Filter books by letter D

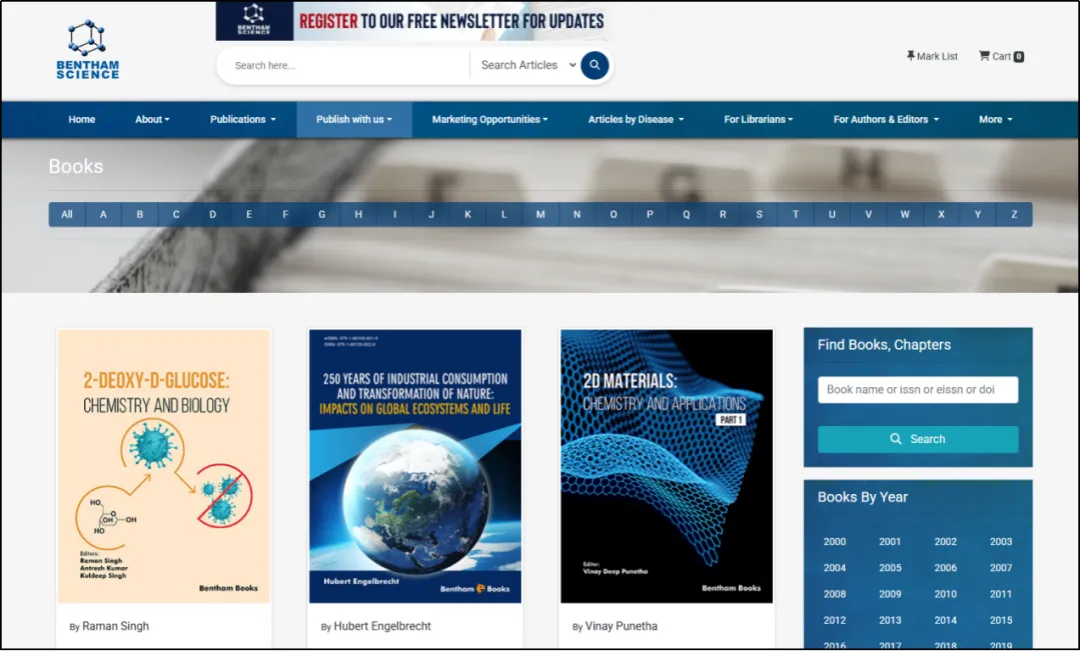point(213,214)
